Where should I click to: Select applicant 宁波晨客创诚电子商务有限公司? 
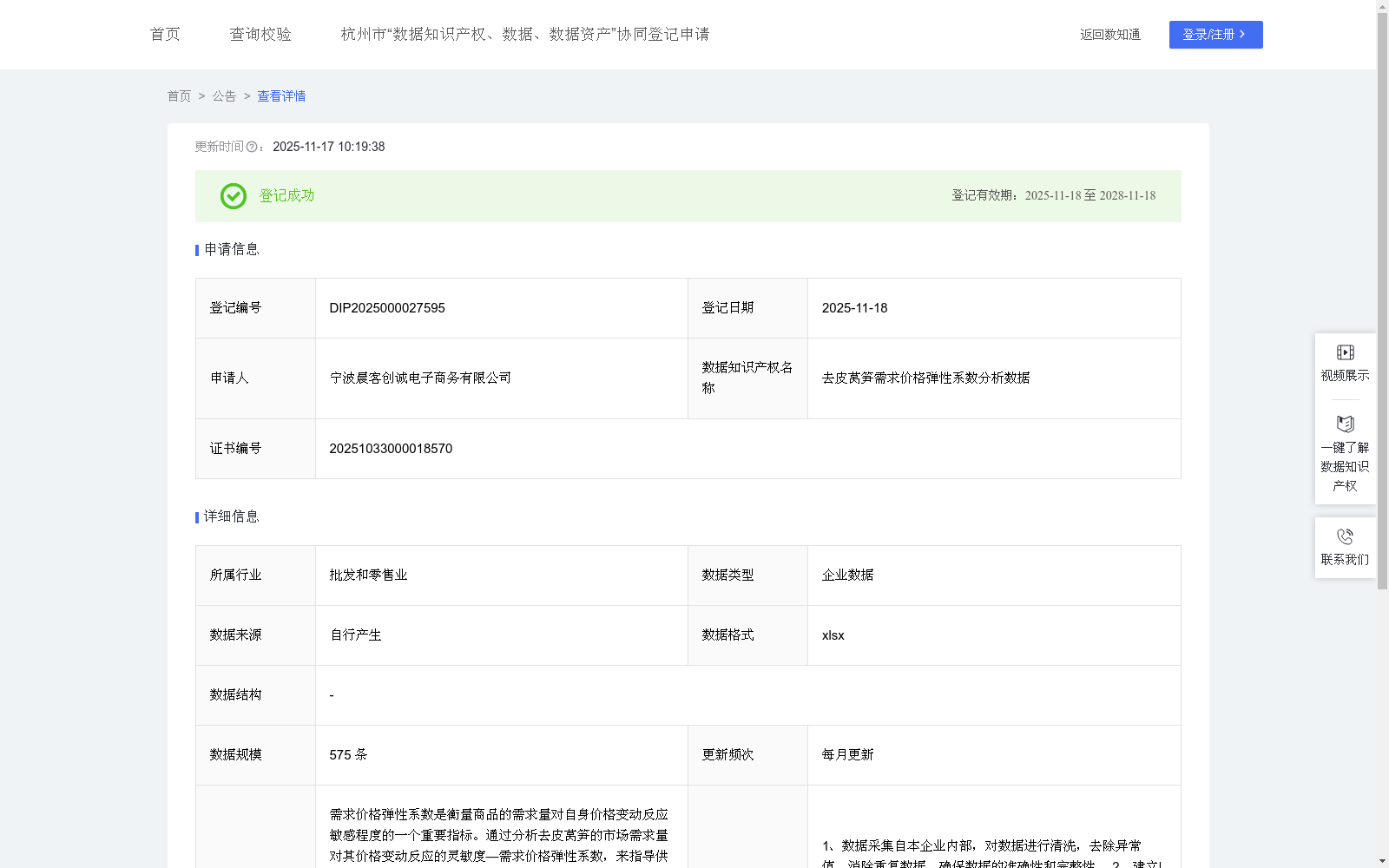[420, 378]
